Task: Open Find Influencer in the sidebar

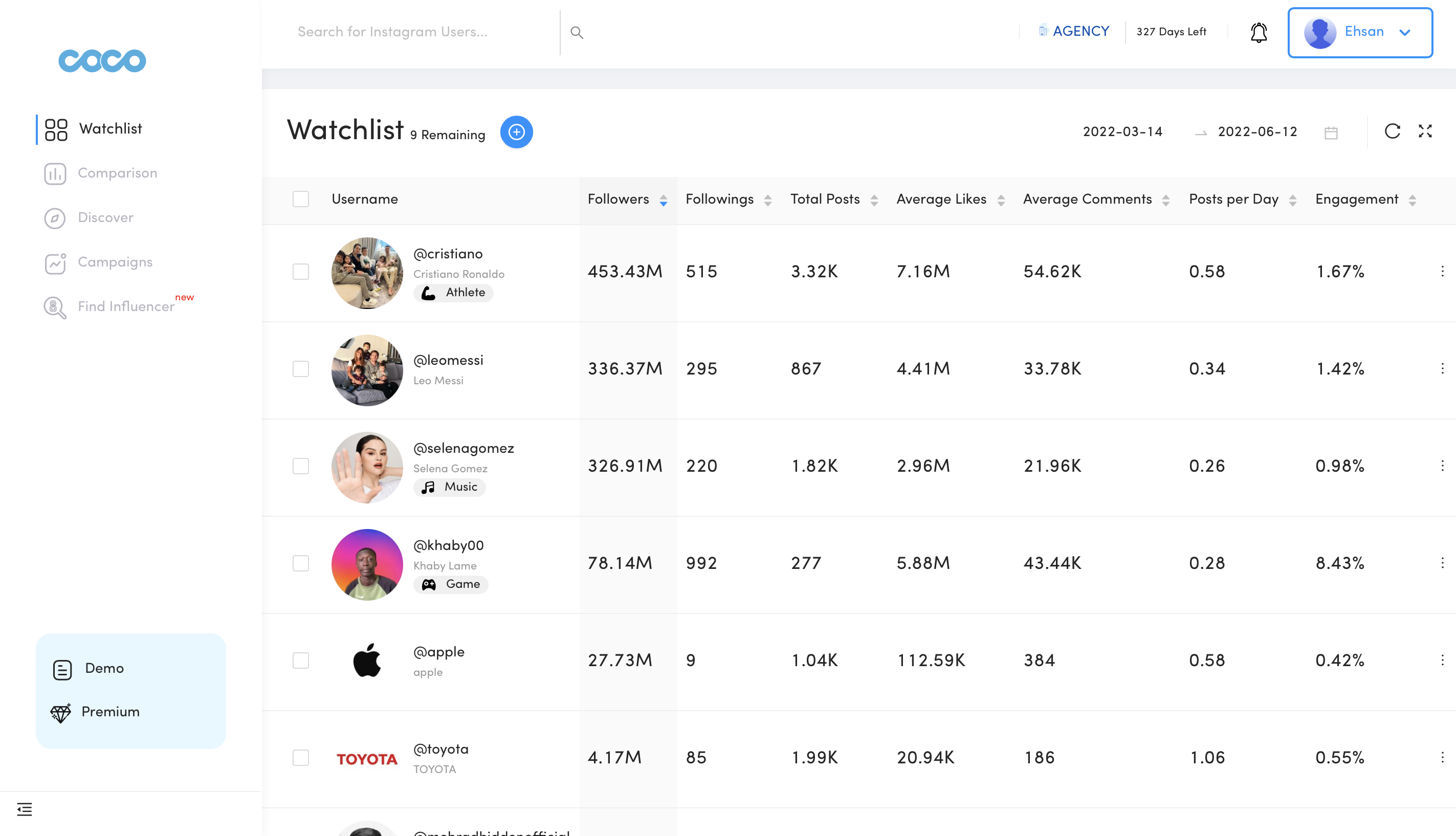Action: pos(126,306)
